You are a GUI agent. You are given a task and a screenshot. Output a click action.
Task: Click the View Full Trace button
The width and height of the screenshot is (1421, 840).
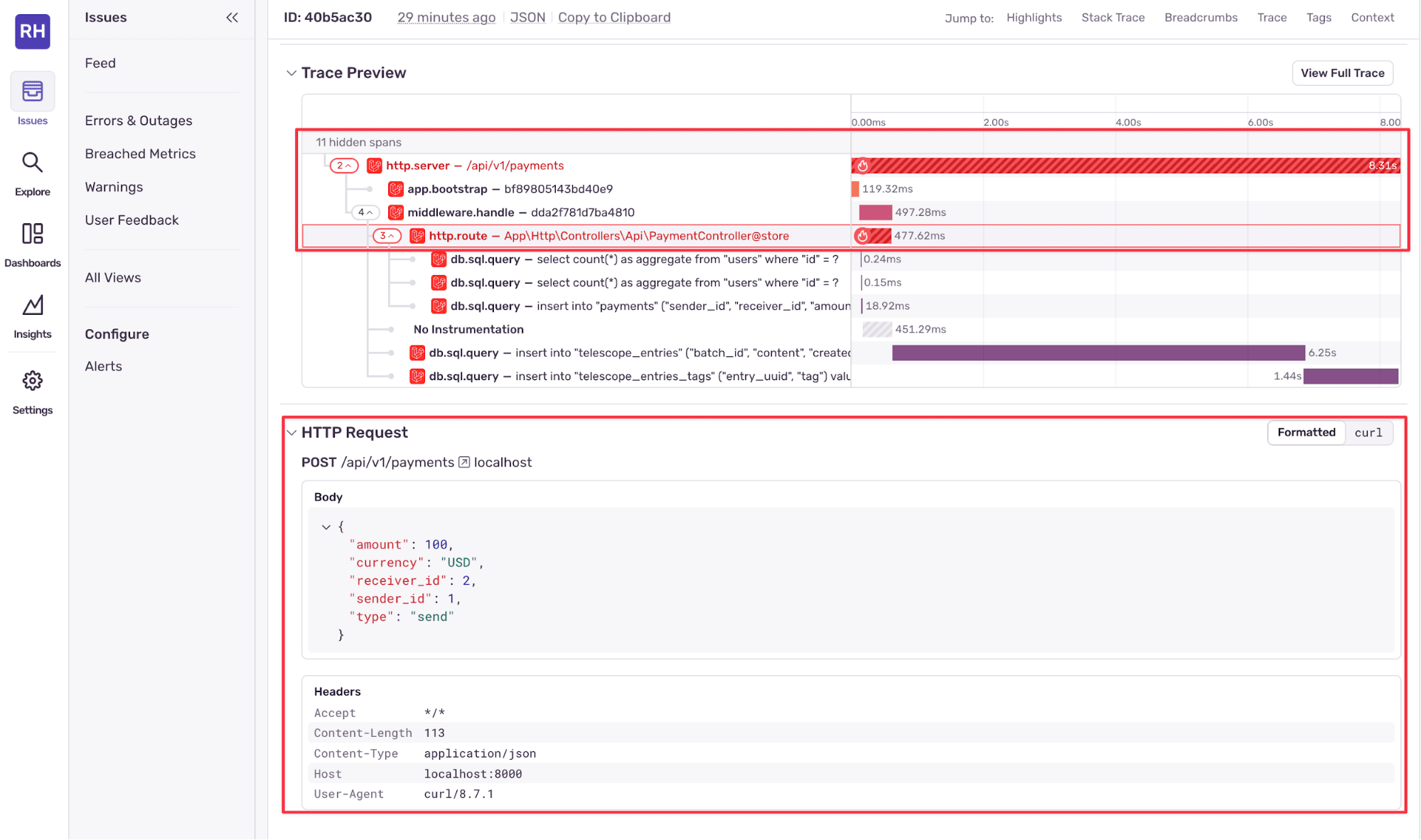point(1342,73)
